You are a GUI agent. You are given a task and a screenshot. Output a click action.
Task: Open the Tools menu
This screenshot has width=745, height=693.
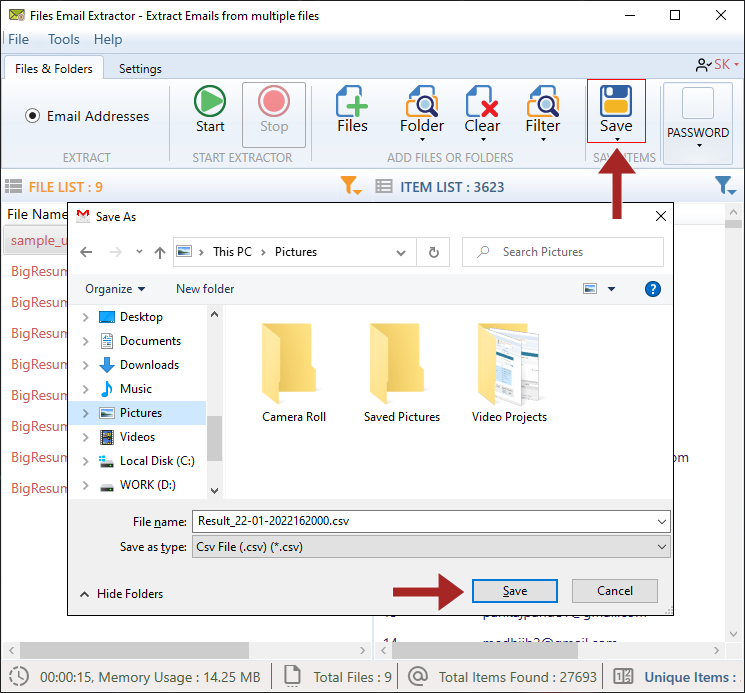point(63,39)
